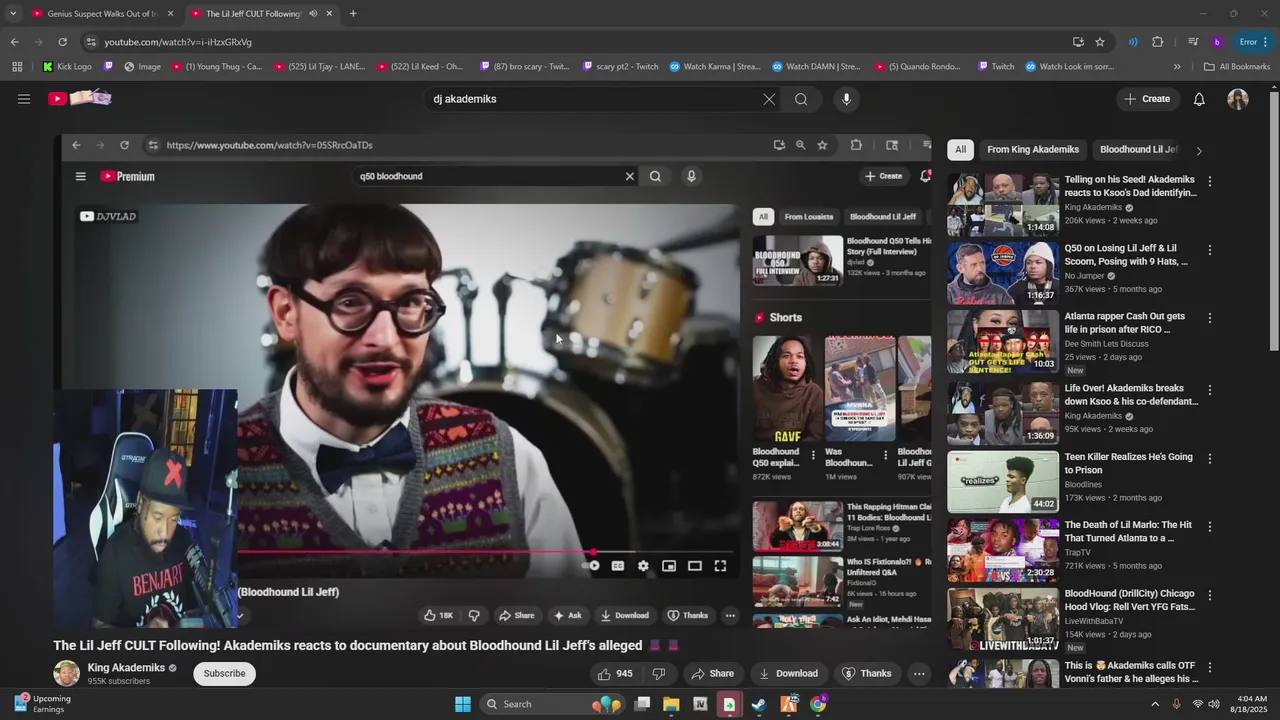This screenshot has width=1280, height=720.
Task: Mute the playing tab's audio
Action: point(314,14)
